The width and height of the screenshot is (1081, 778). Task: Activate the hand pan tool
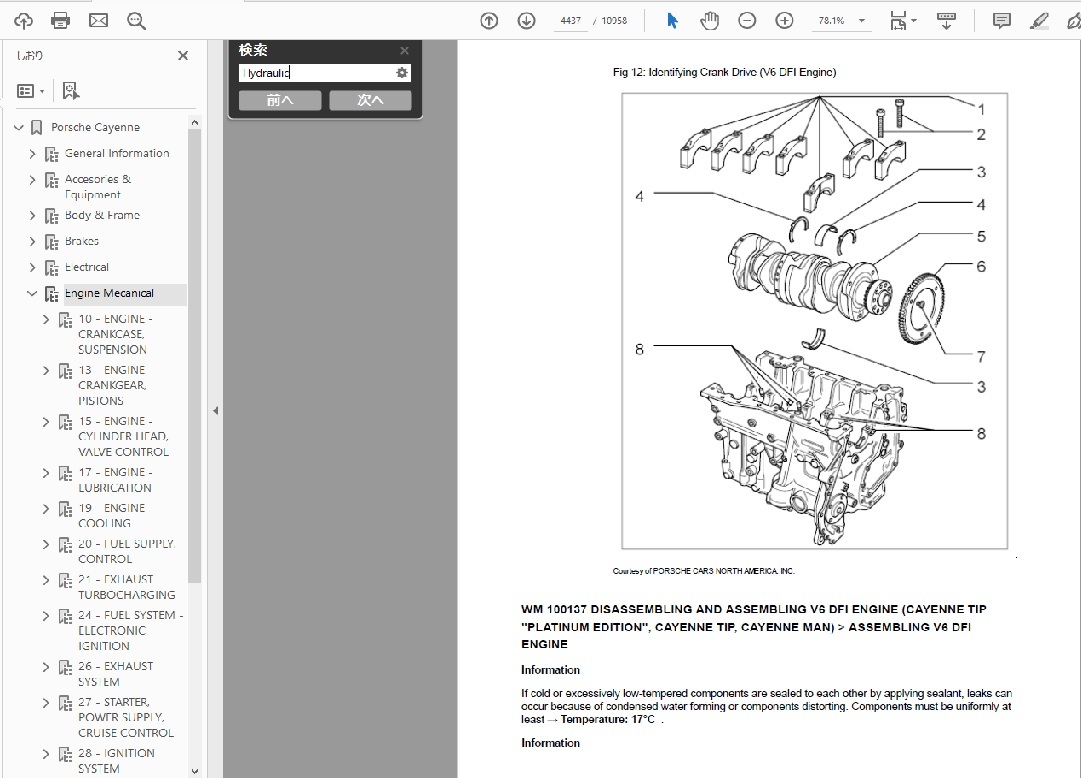click(x=709, y=20)
